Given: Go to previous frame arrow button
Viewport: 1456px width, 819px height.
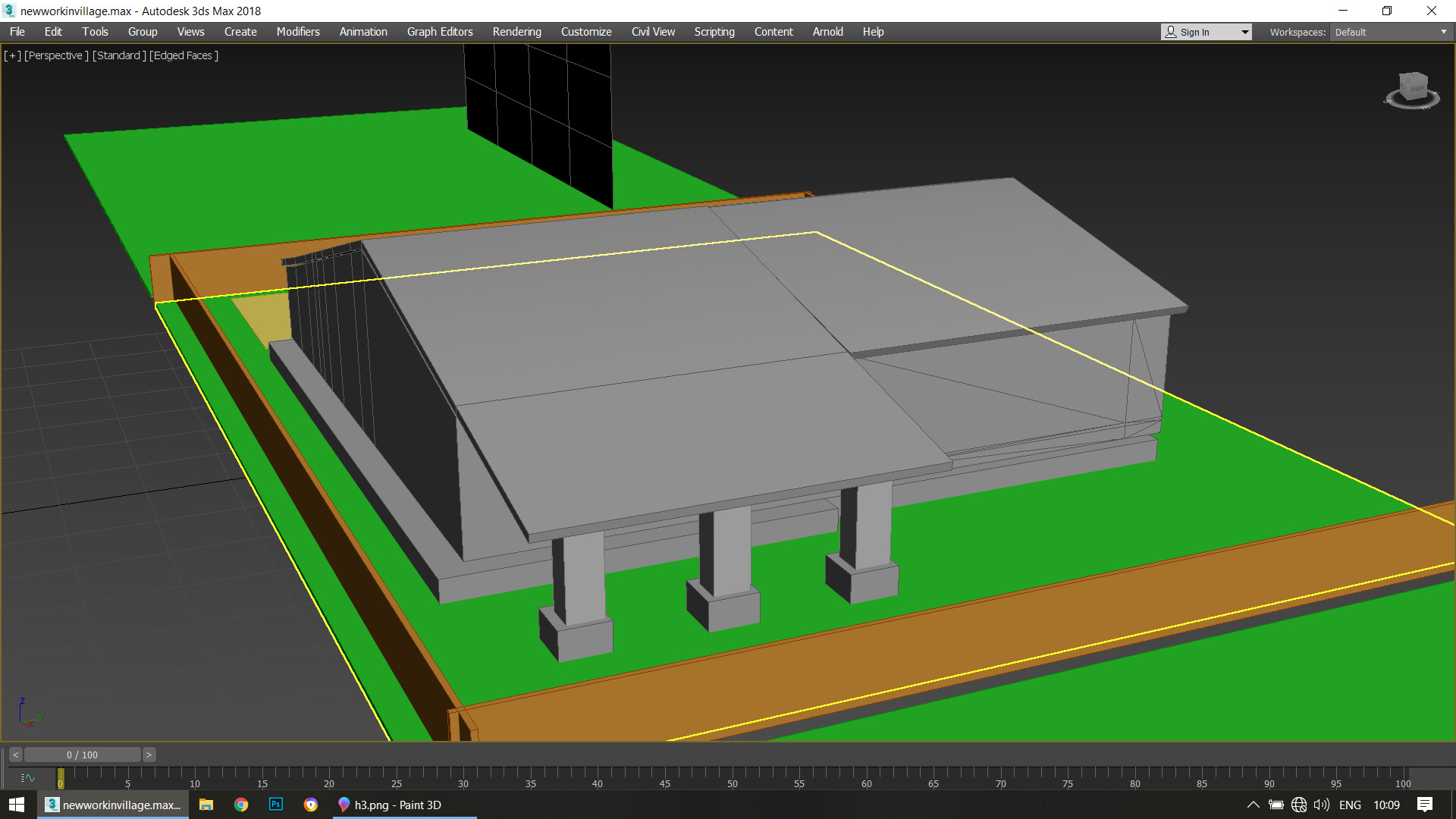Looking at the screenshot, I should pos(15,755).
